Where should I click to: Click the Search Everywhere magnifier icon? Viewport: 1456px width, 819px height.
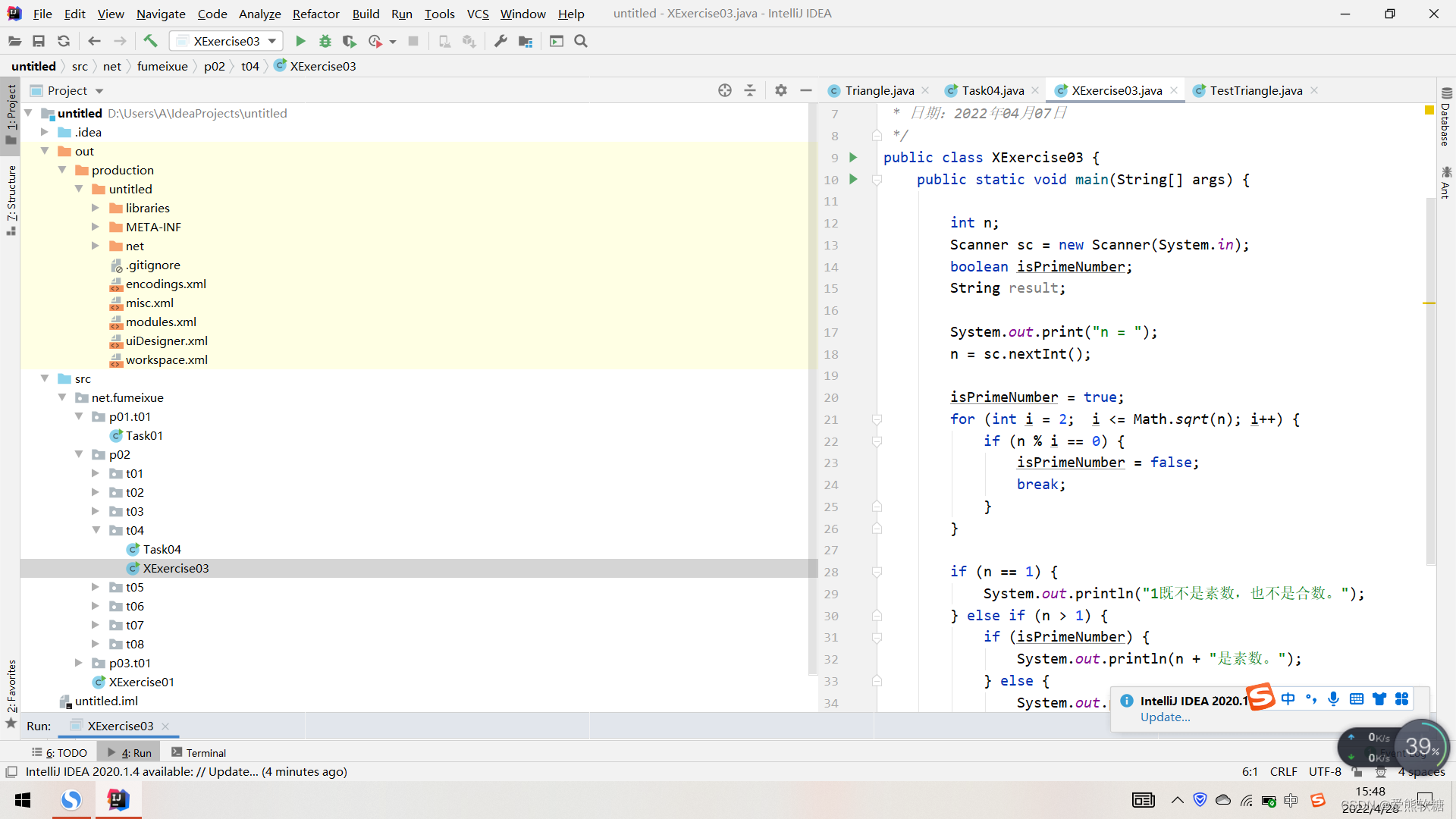[x=581, y=41]
